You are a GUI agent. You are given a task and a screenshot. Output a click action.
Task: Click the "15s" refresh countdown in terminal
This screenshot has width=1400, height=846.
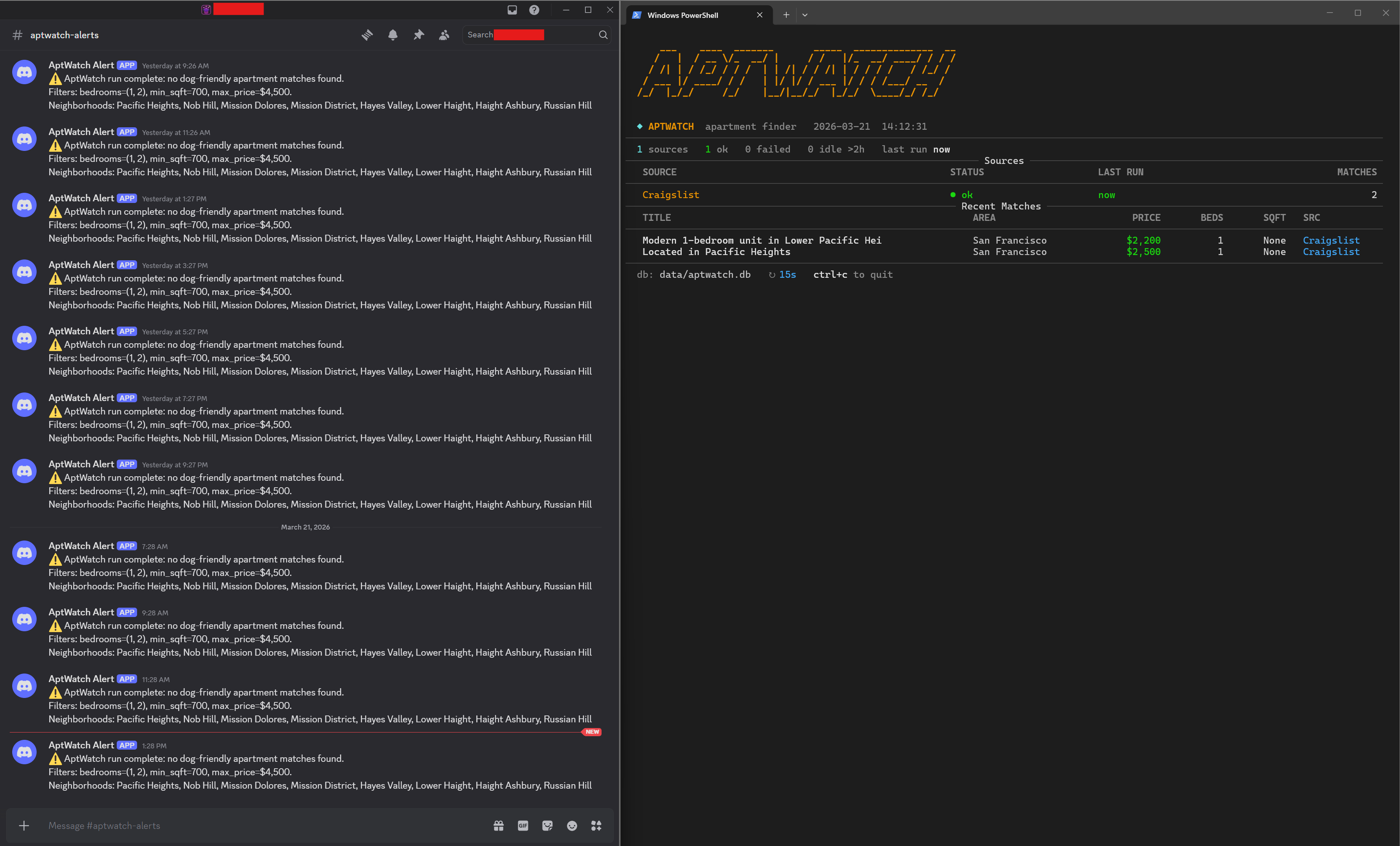point(787,275)
